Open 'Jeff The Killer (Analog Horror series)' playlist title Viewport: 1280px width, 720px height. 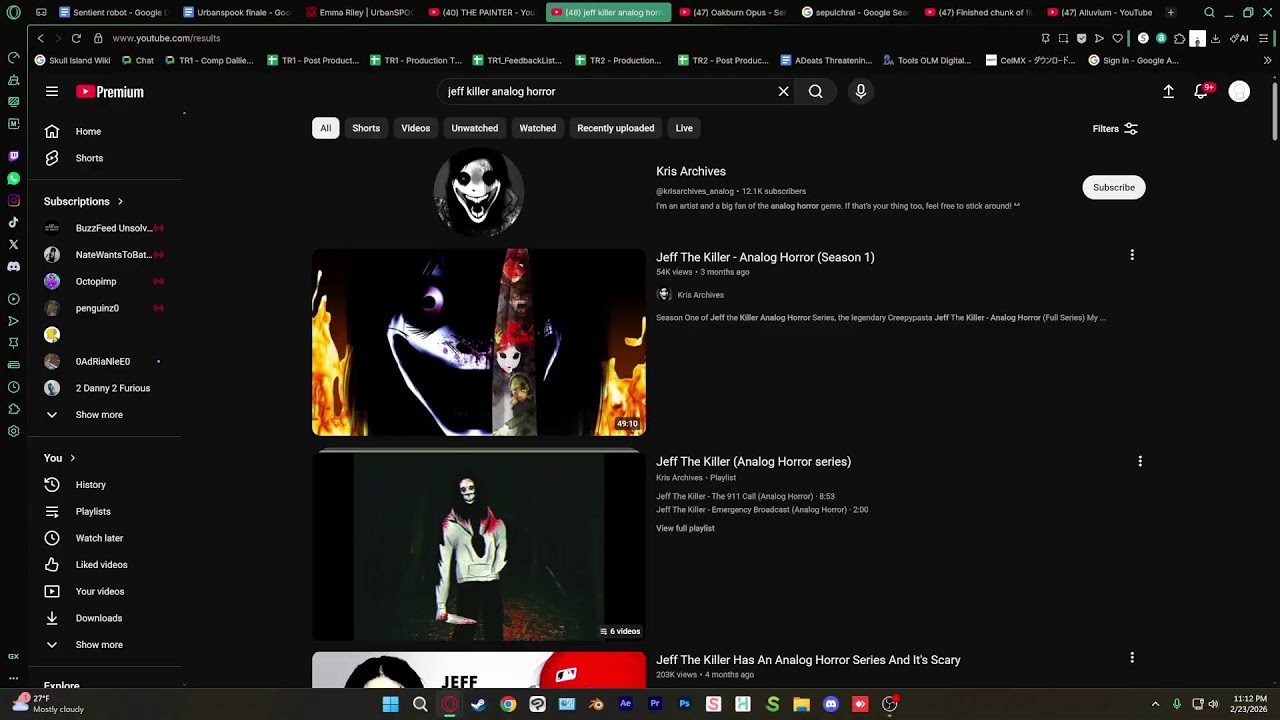click(753, 461)
